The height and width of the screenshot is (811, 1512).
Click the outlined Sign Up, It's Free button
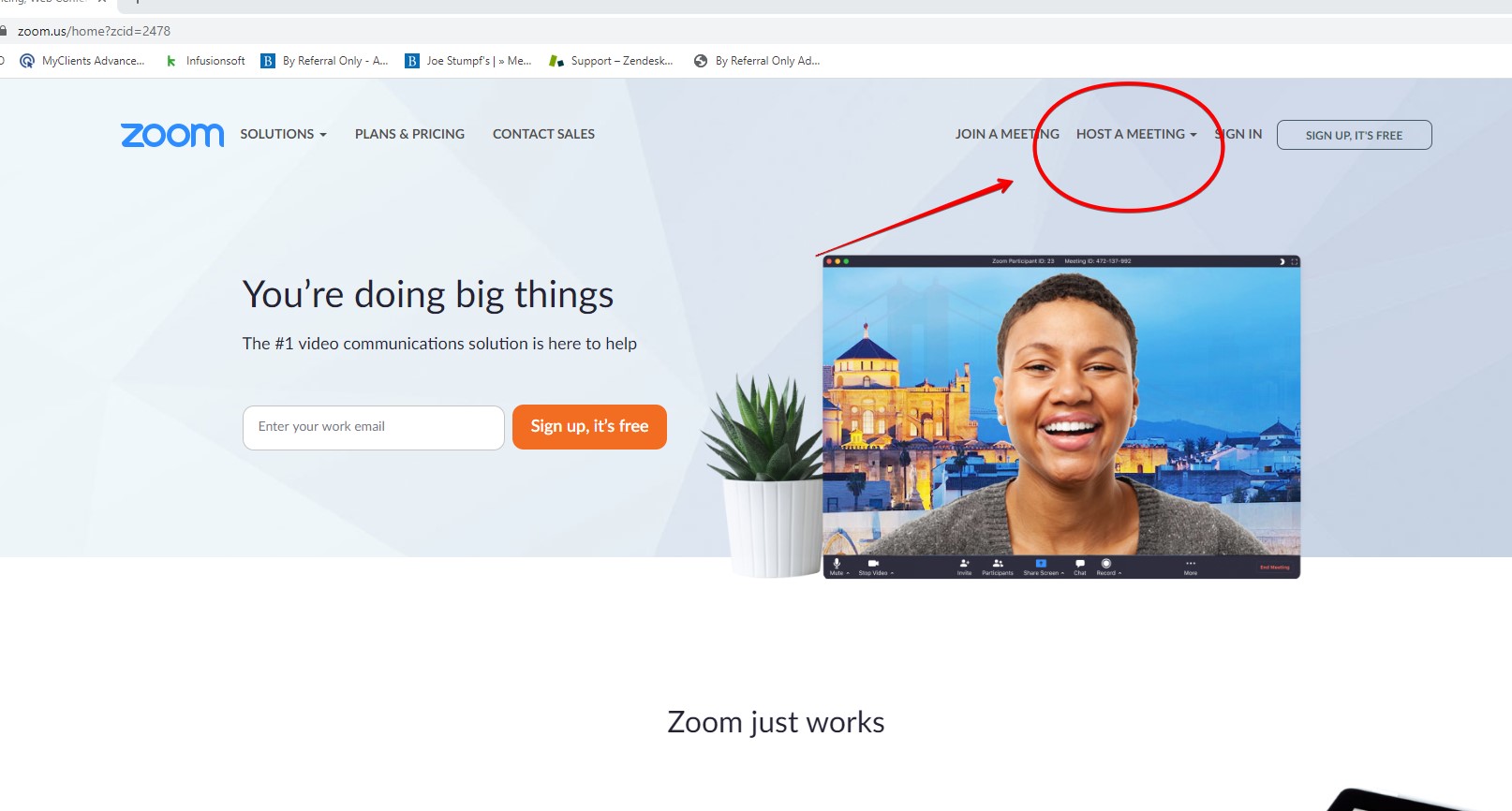tap(1354, 135)
